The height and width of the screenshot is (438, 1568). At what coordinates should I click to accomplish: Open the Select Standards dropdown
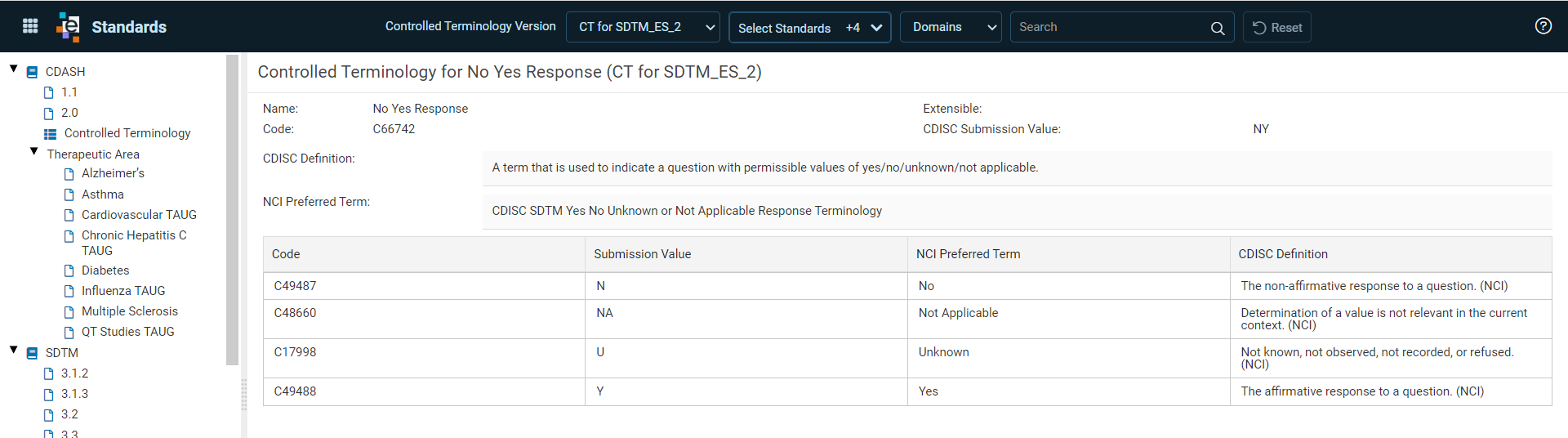coord(809,28)
